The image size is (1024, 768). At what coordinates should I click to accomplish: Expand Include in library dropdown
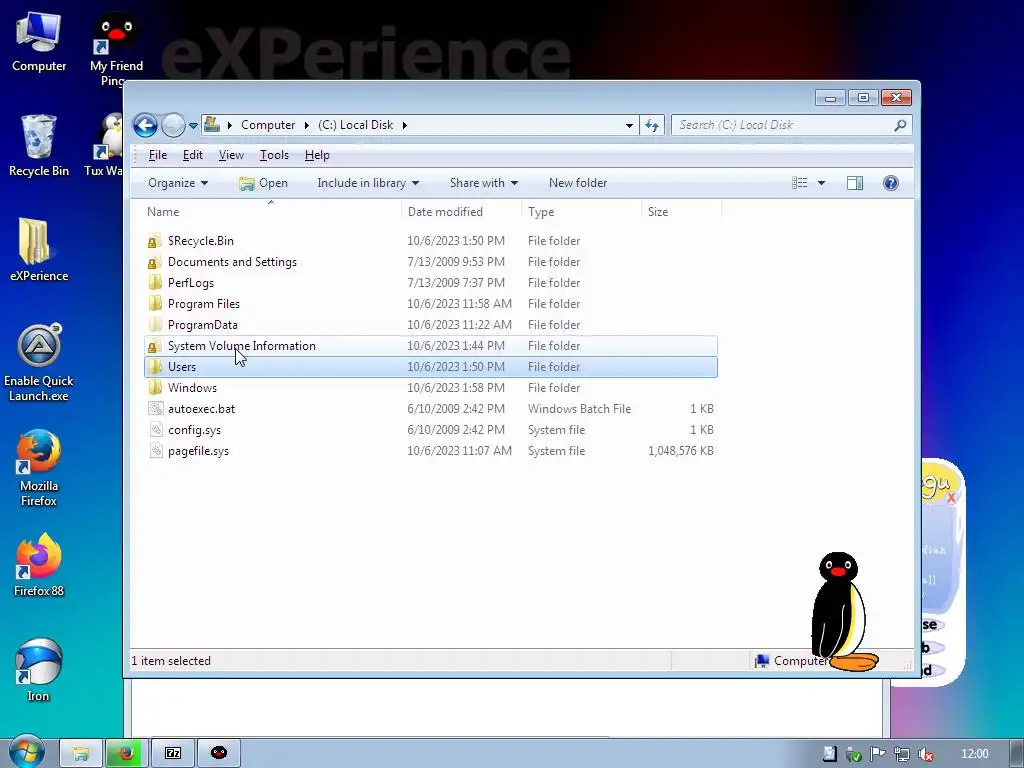pyautogui.click(x=368, y=183)
